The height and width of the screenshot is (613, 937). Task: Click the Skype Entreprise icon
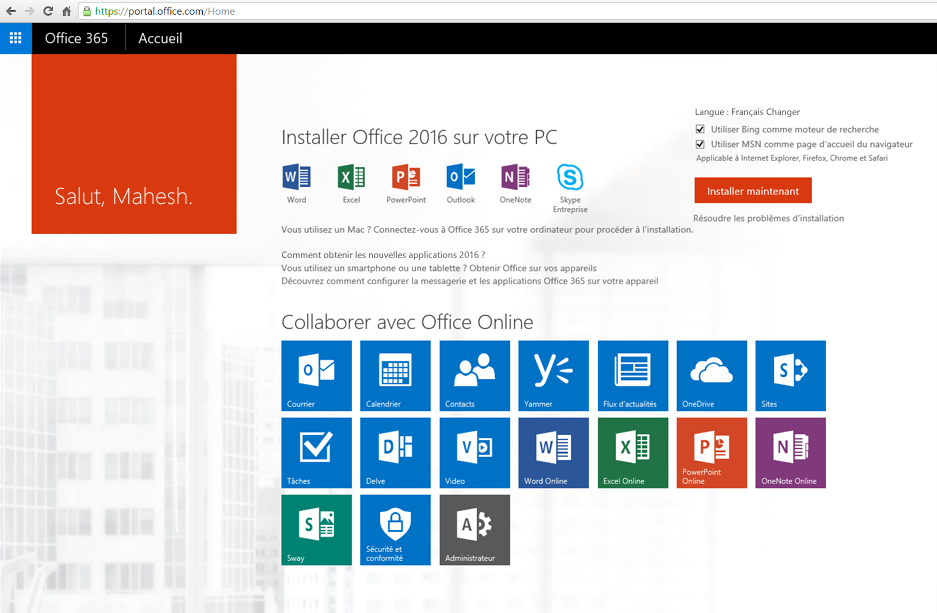[570, 177]
